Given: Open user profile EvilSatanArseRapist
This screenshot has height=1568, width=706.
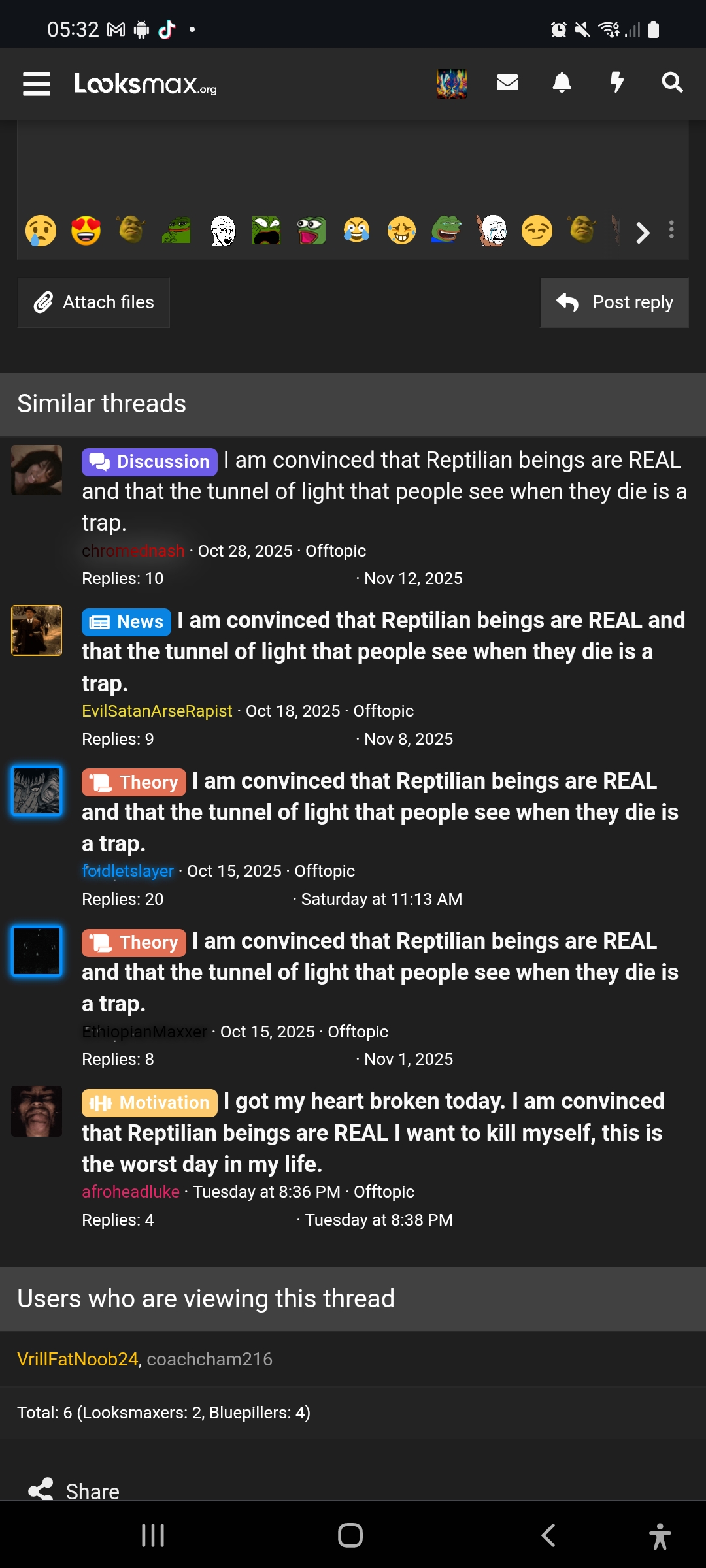Looking at the screenshot, I should coord(157,711).
